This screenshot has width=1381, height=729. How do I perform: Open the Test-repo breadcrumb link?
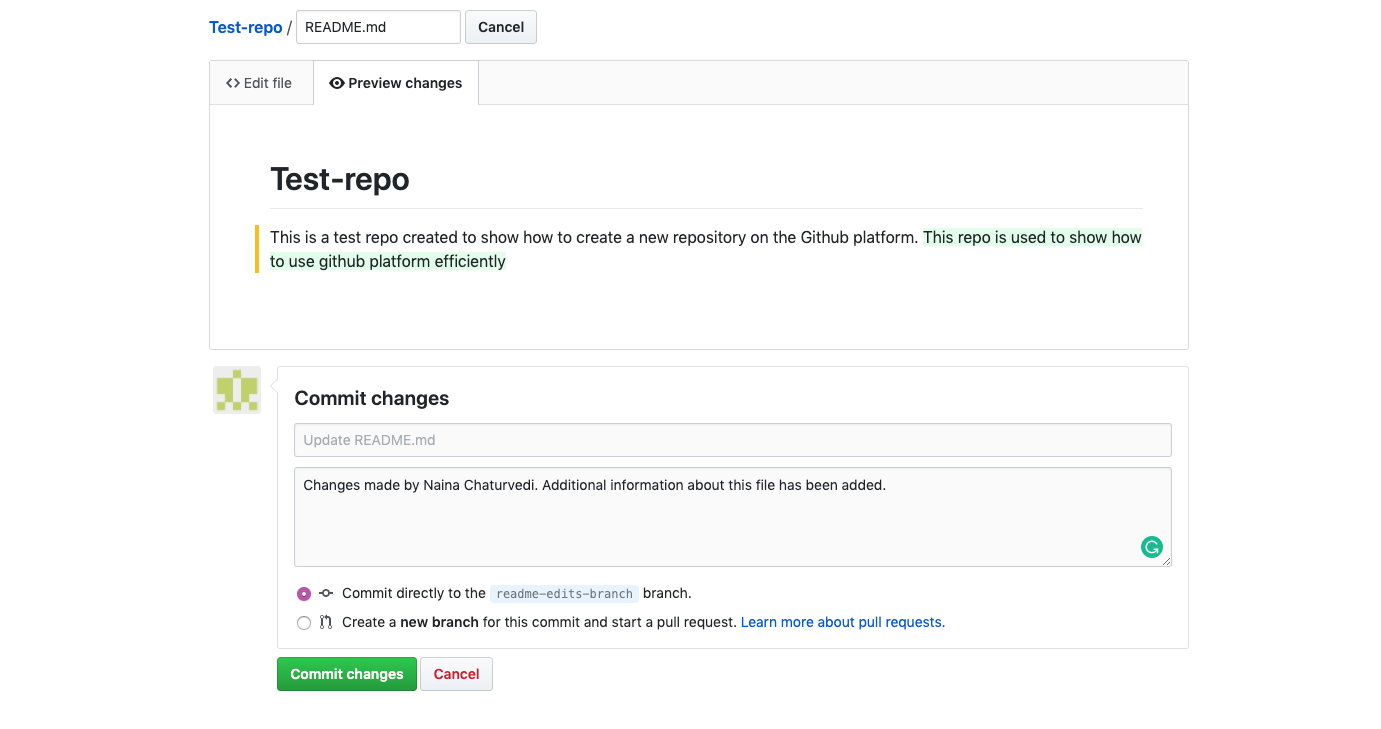(x=246, y=27)
